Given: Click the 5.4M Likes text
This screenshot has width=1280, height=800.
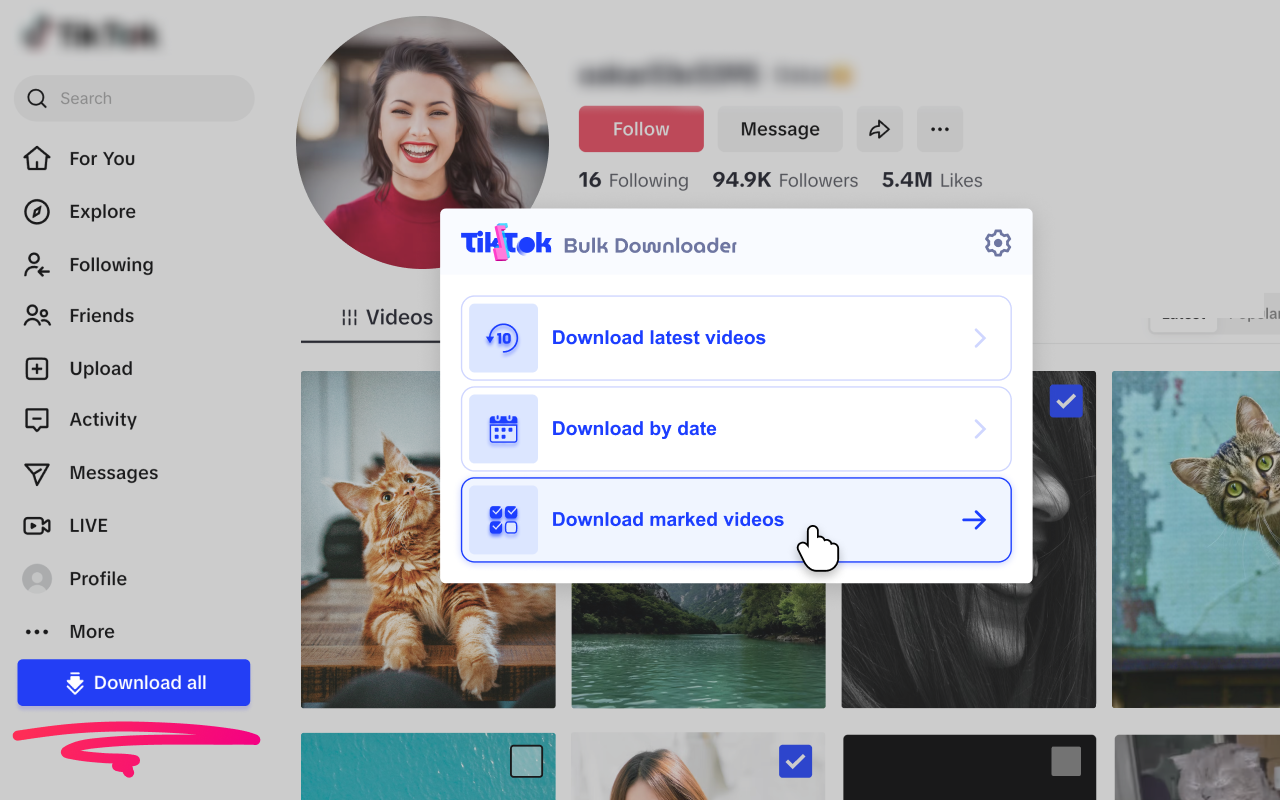Looking at the screenshot, I should (x=932, y=180).
